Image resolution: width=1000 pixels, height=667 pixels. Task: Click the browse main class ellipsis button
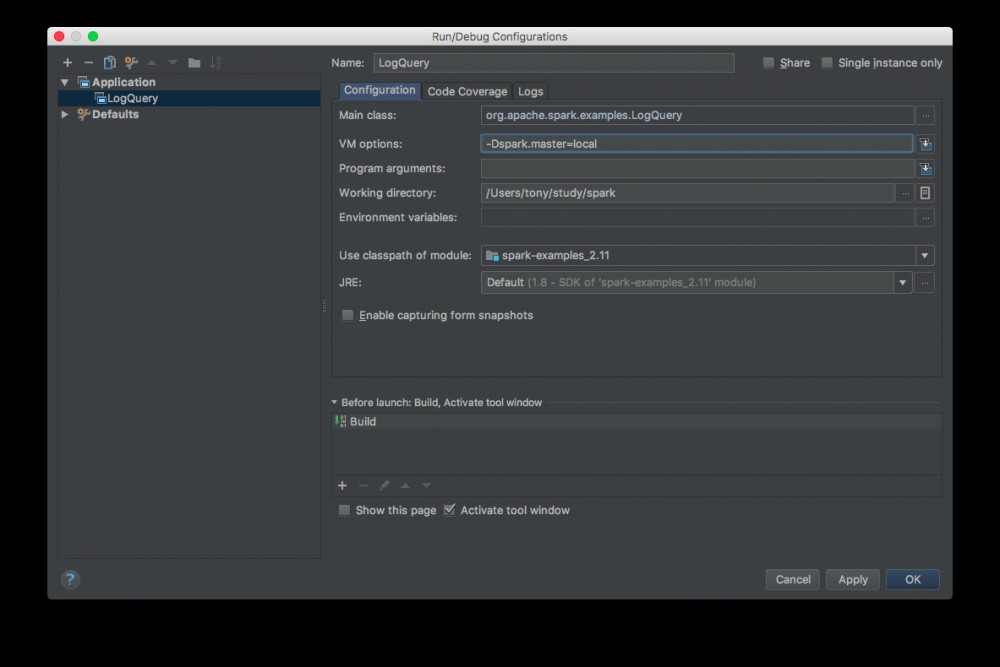(x=926, y=115)
